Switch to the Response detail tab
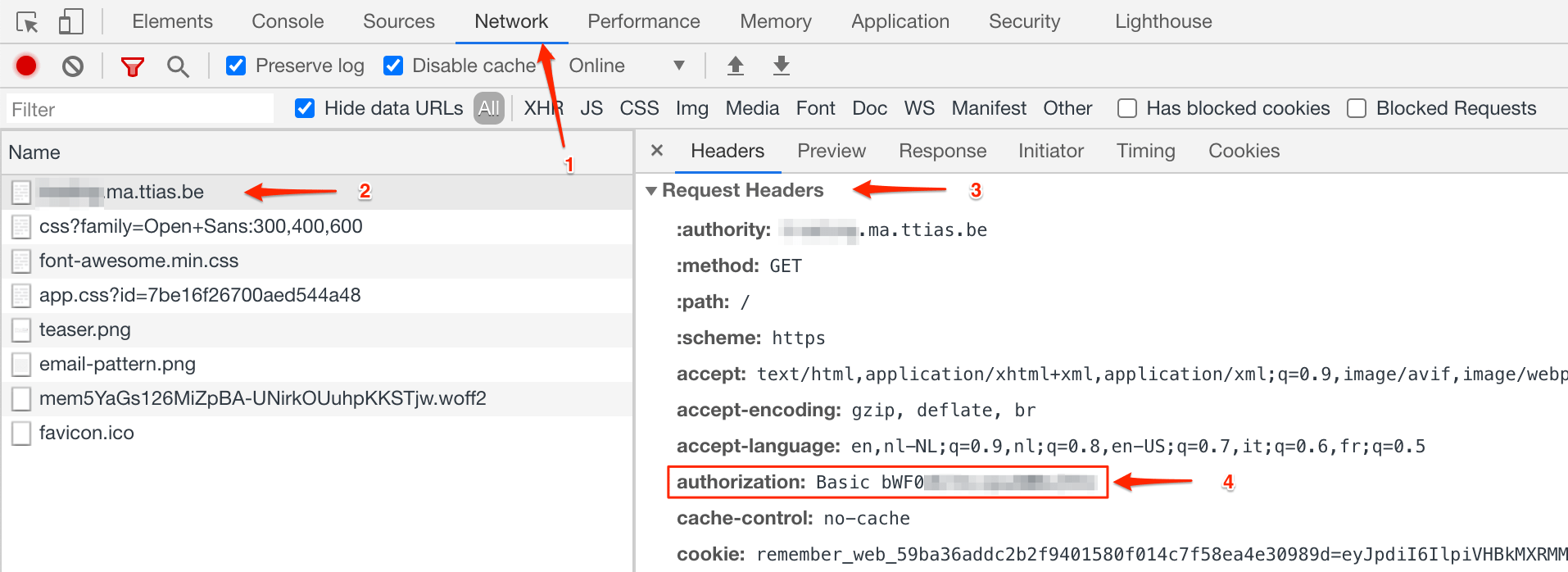The width and height of the screenshot is (1568, 572). click(x=942, y=151)
